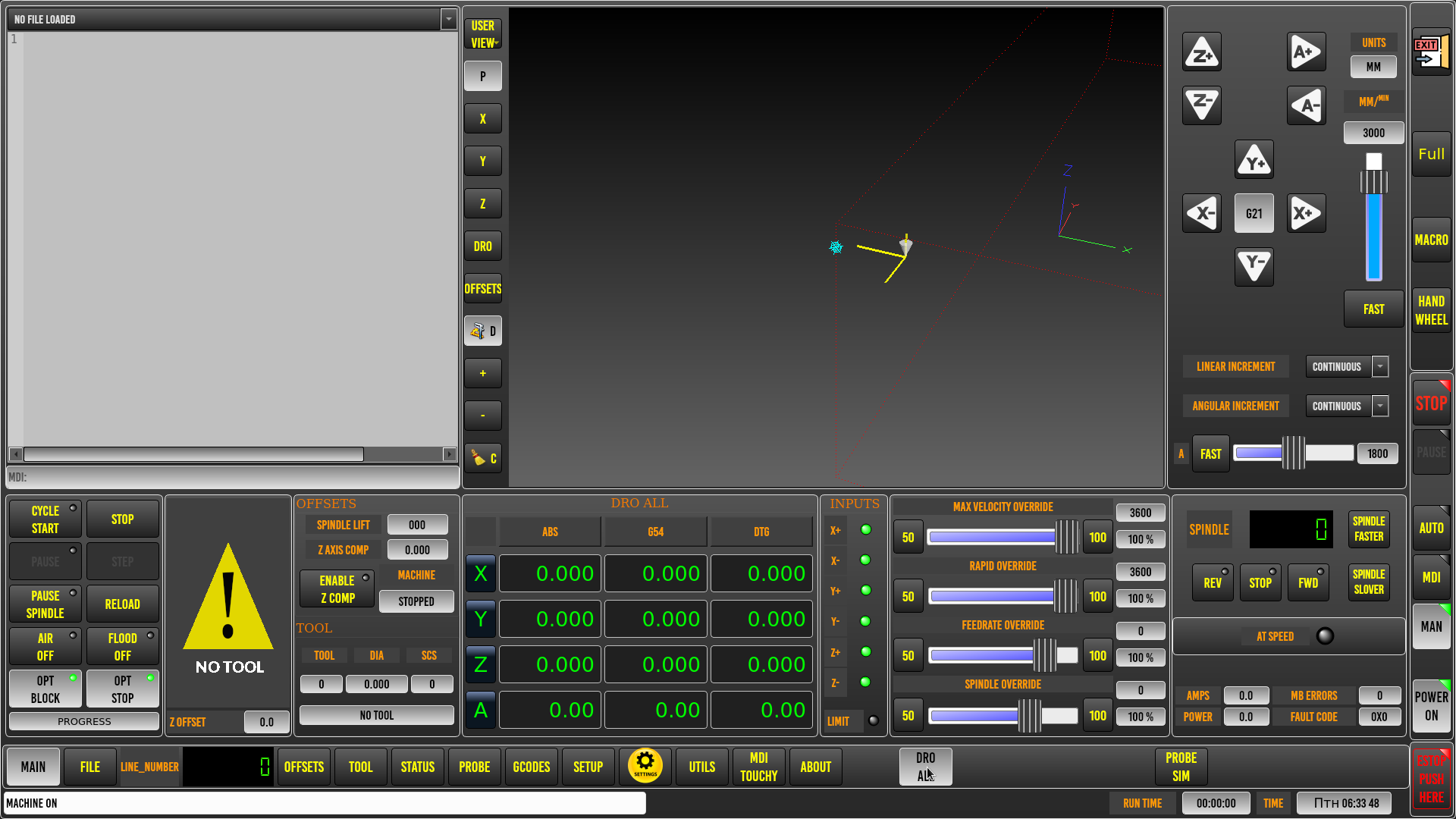Jog Y+ arrow button
This screenshot has height=819, width=1456.
coord(1254,160)
